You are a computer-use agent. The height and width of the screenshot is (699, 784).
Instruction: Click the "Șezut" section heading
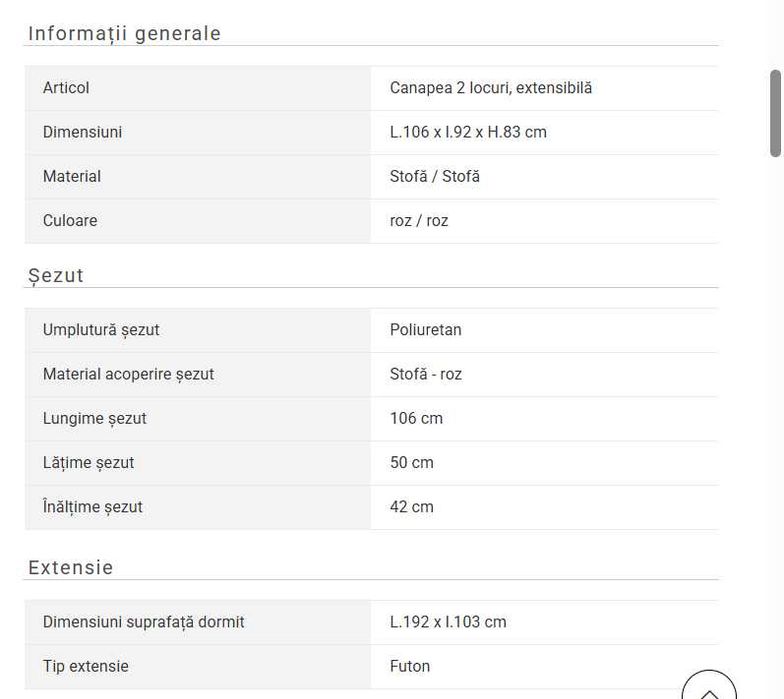[56, 276]
